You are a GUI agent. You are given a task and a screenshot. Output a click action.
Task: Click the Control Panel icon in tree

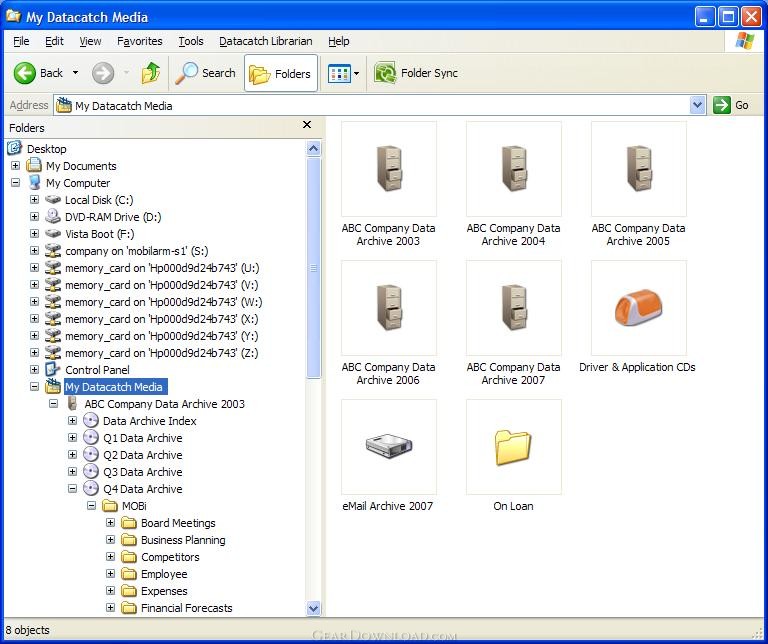point(53,370)
